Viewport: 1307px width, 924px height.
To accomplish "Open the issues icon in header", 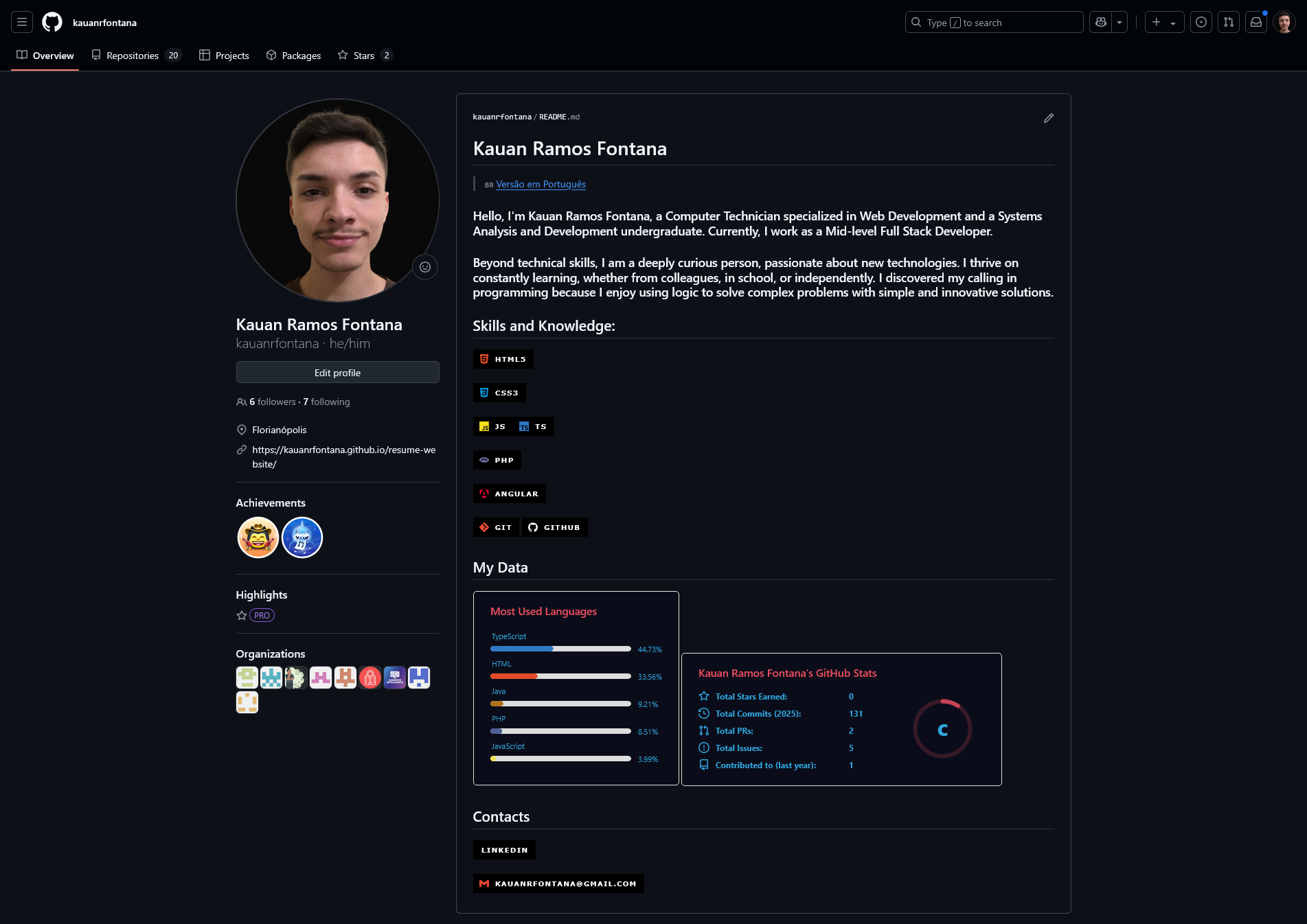I will pyautogui.click(x=1201, y=22).
